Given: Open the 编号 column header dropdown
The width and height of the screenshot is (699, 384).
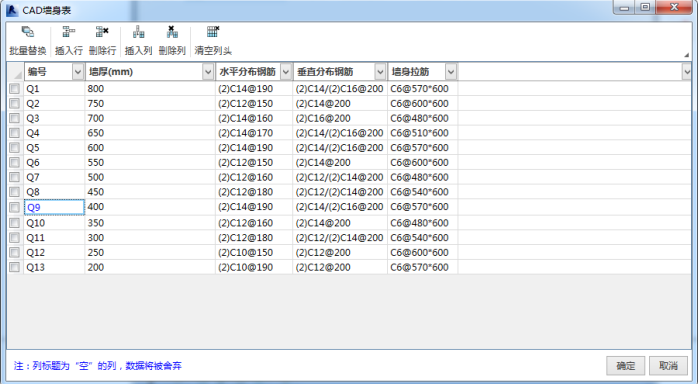Looking at the screenshot, I should point(78,72).
